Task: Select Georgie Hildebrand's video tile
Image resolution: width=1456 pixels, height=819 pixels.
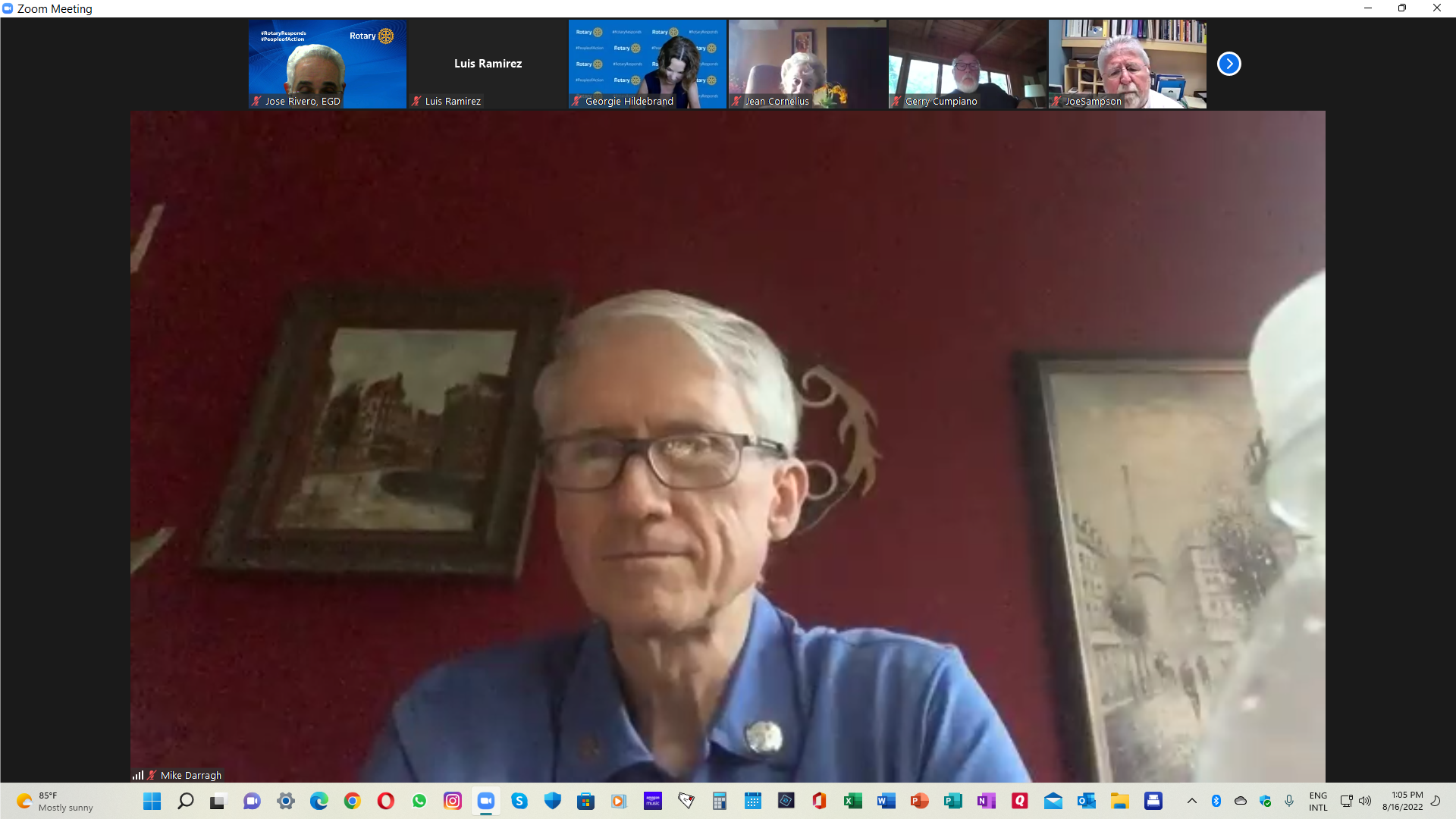Action: (x=647, y=64)
